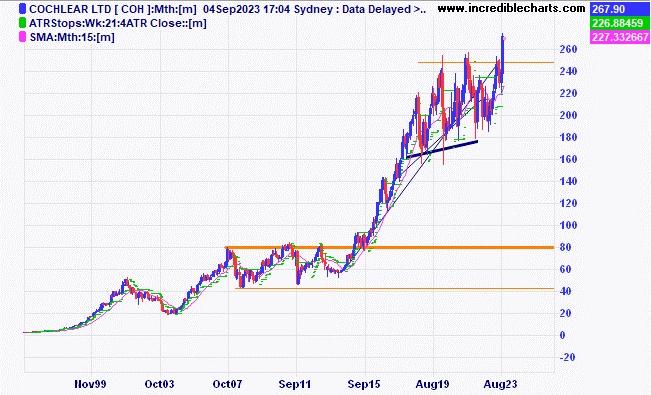
Task: Click the 227.332667 SMA value box
Action: (619, 37)
